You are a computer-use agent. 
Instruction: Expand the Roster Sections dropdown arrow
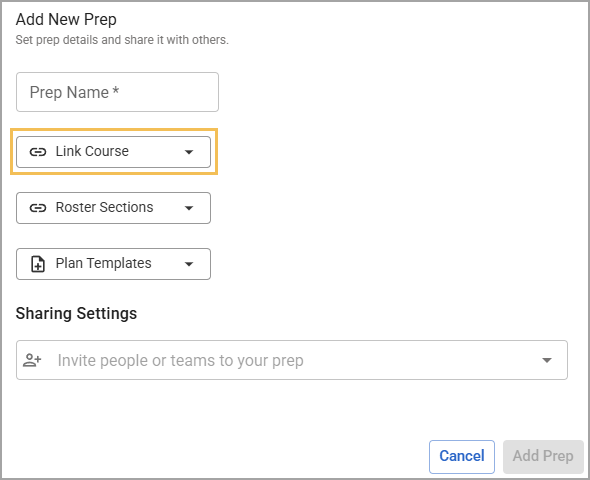(x=189, y=208)
